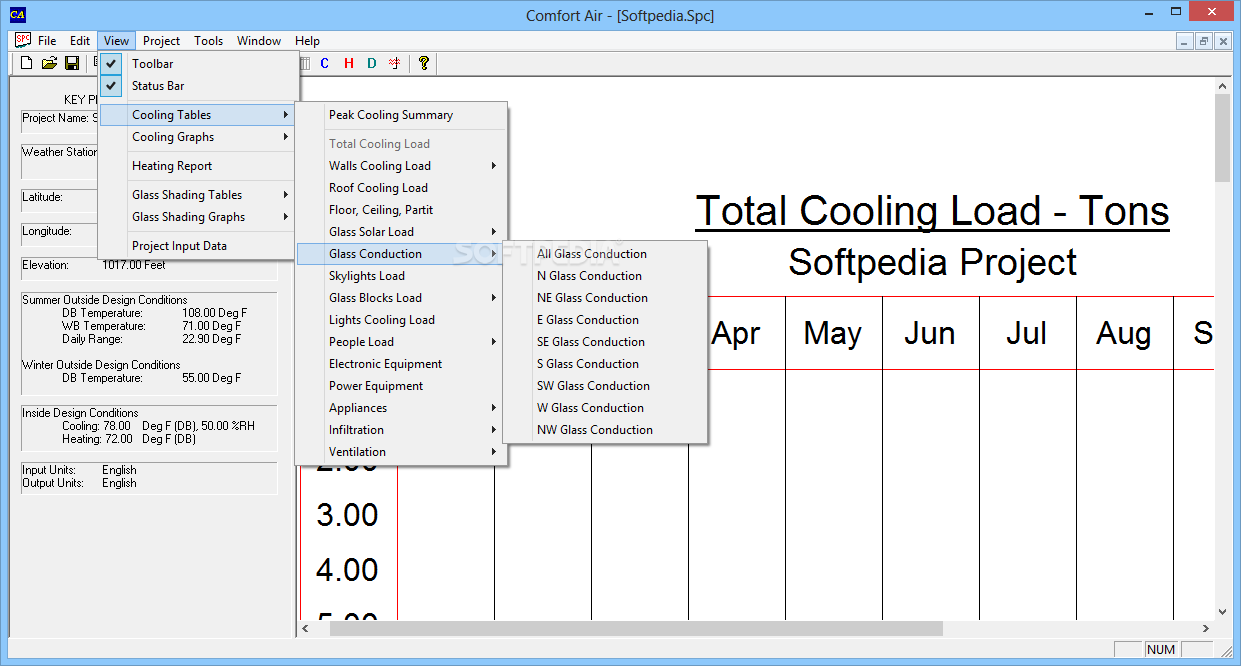Click the NUM status bar indicator
This screenshot has height=666, width=1241.
pos(1161,650)
